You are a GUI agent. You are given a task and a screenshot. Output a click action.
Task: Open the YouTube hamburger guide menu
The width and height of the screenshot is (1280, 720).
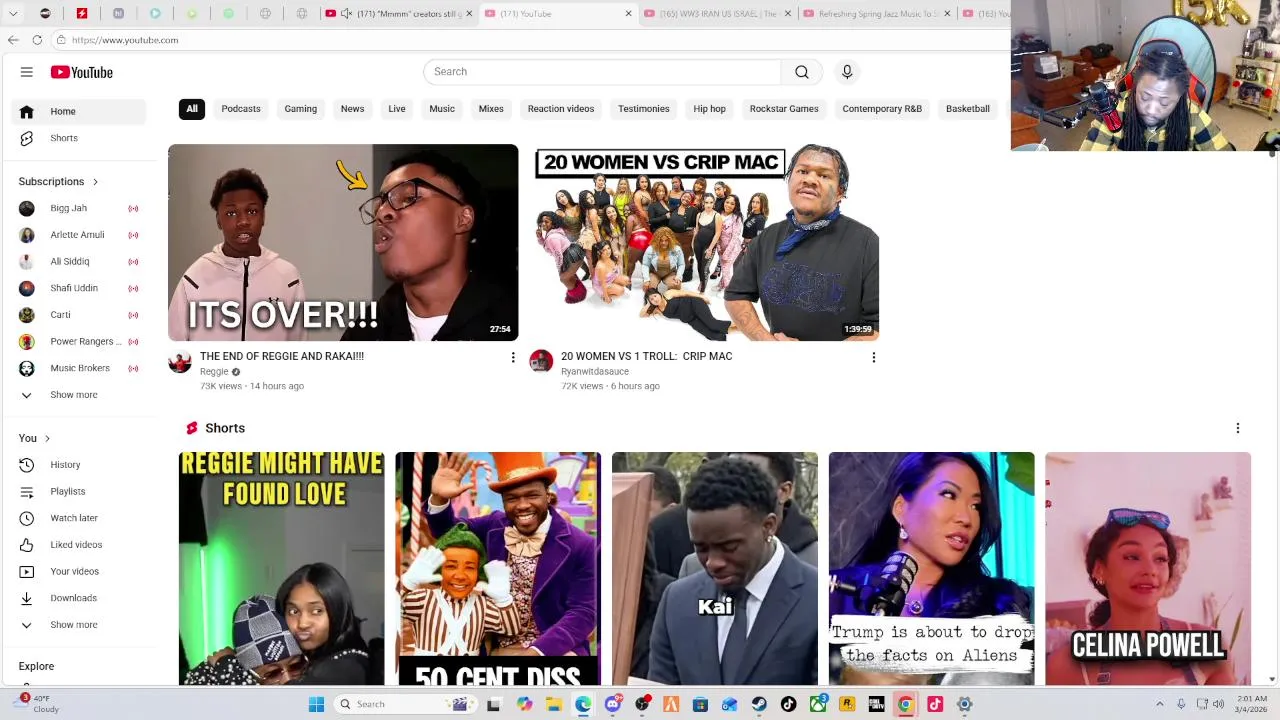tap(27, 72)
